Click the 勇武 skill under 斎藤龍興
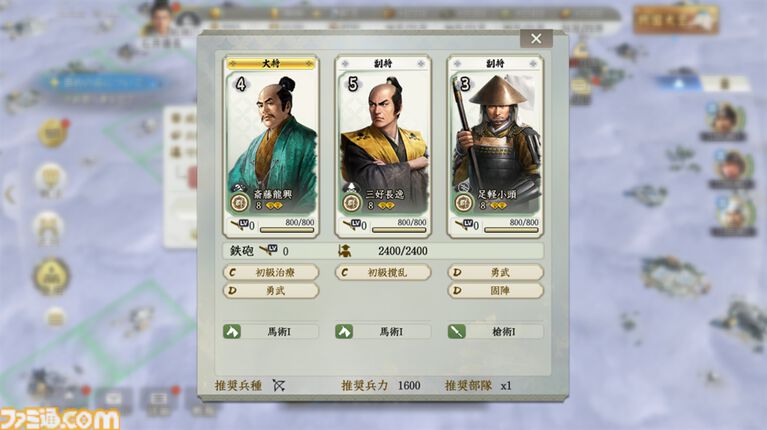767x430 pixels. [x=271, y=291]
